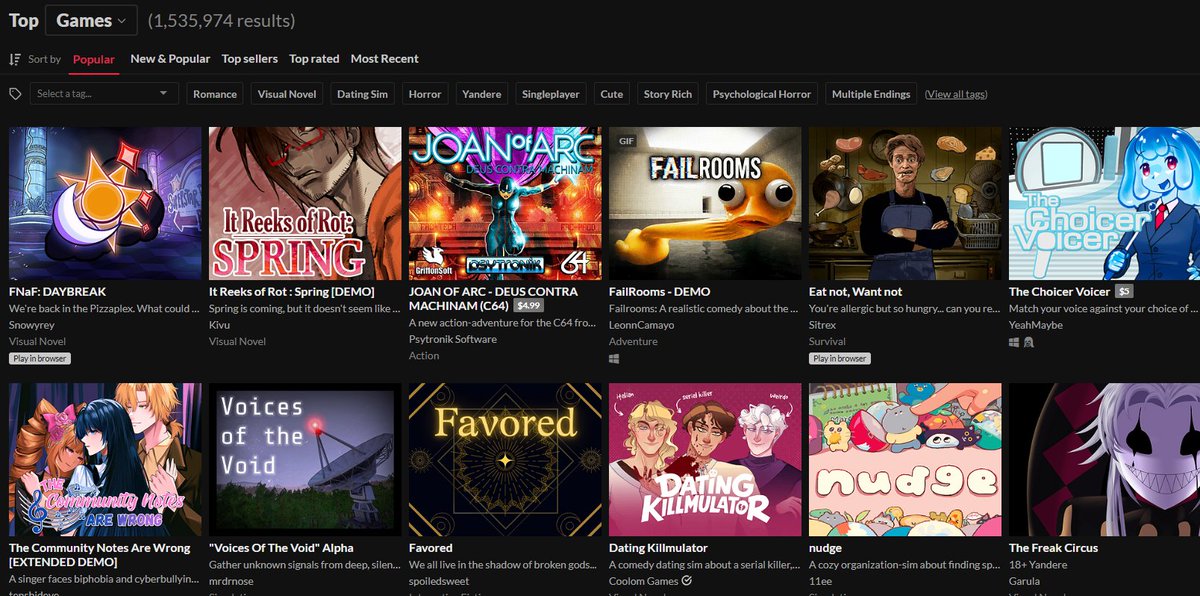Filter by the Story Rich tag
This screenshot has height=596, width=1200.
[x=668, y=94]
